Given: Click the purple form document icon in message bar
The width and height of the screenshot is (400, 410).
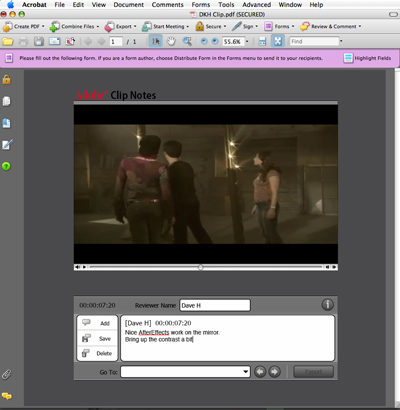Looking at the screenshot, I should [x=9, y=58].
